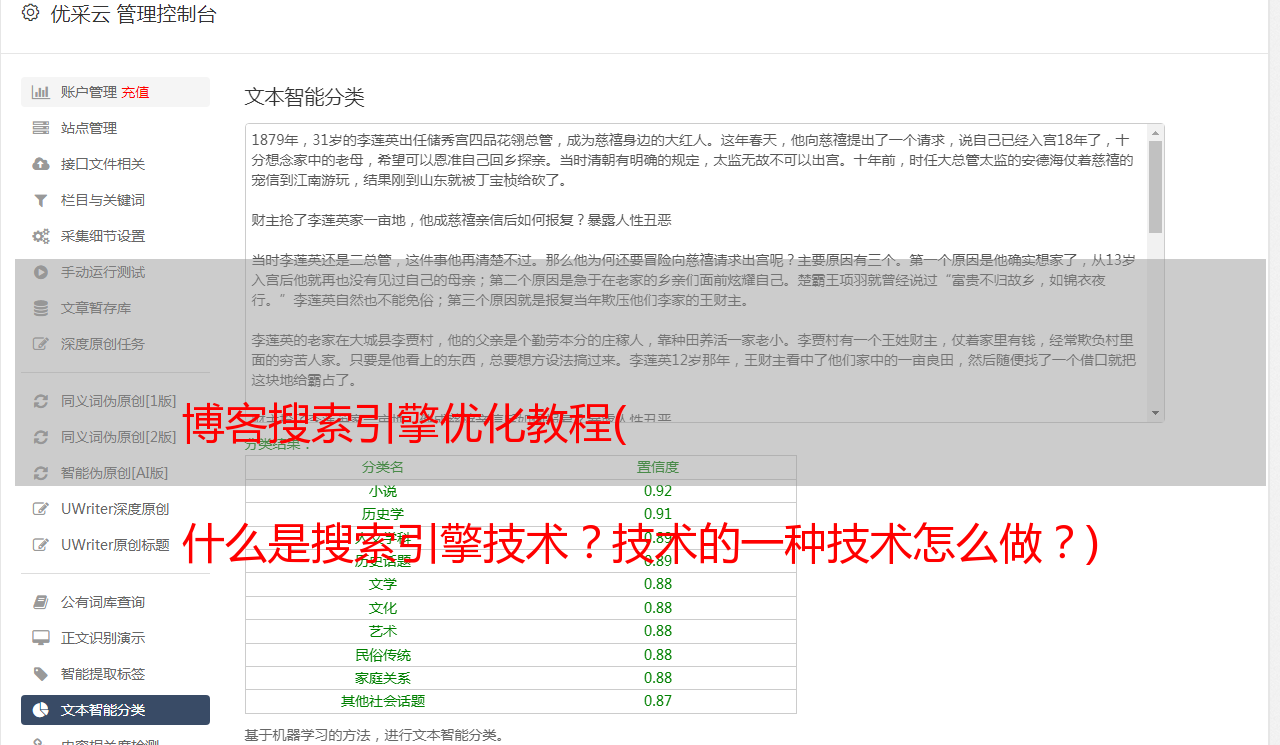Screen dimensions: 1280x745
Task: Click the bar chart icon for 账户管理
Action: [x=41, y=92]
